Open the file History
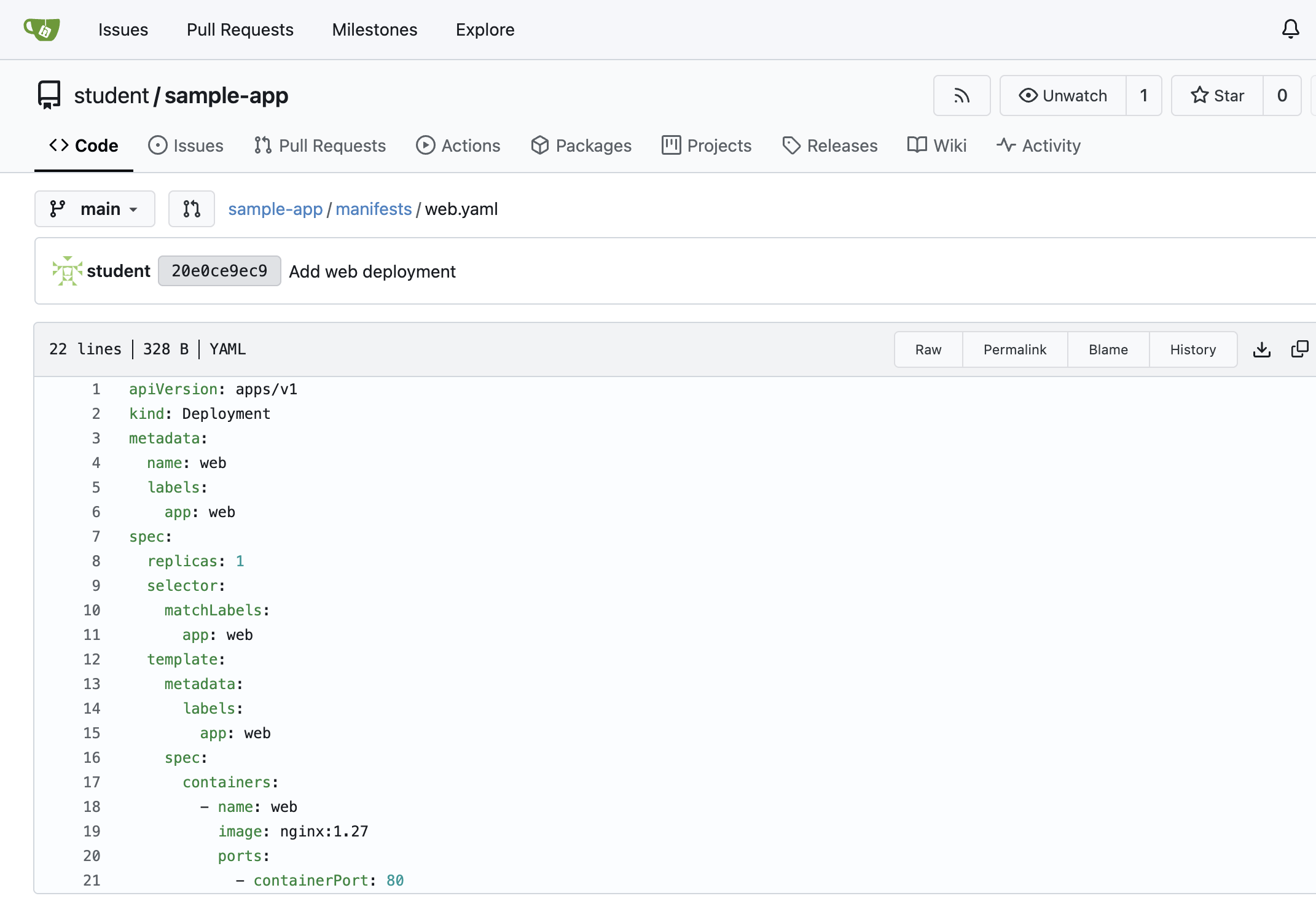Screen dimensions: 1316x920 pos(1193,349)
